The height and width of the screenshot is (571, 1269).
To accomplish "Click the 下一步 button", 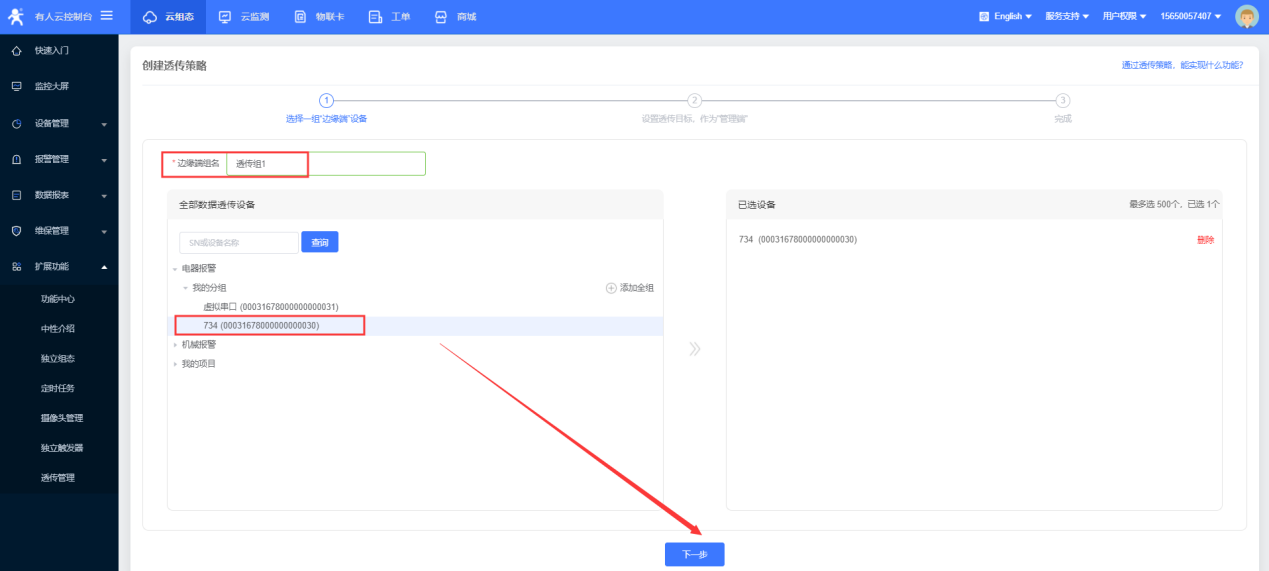I will point(694,555).
